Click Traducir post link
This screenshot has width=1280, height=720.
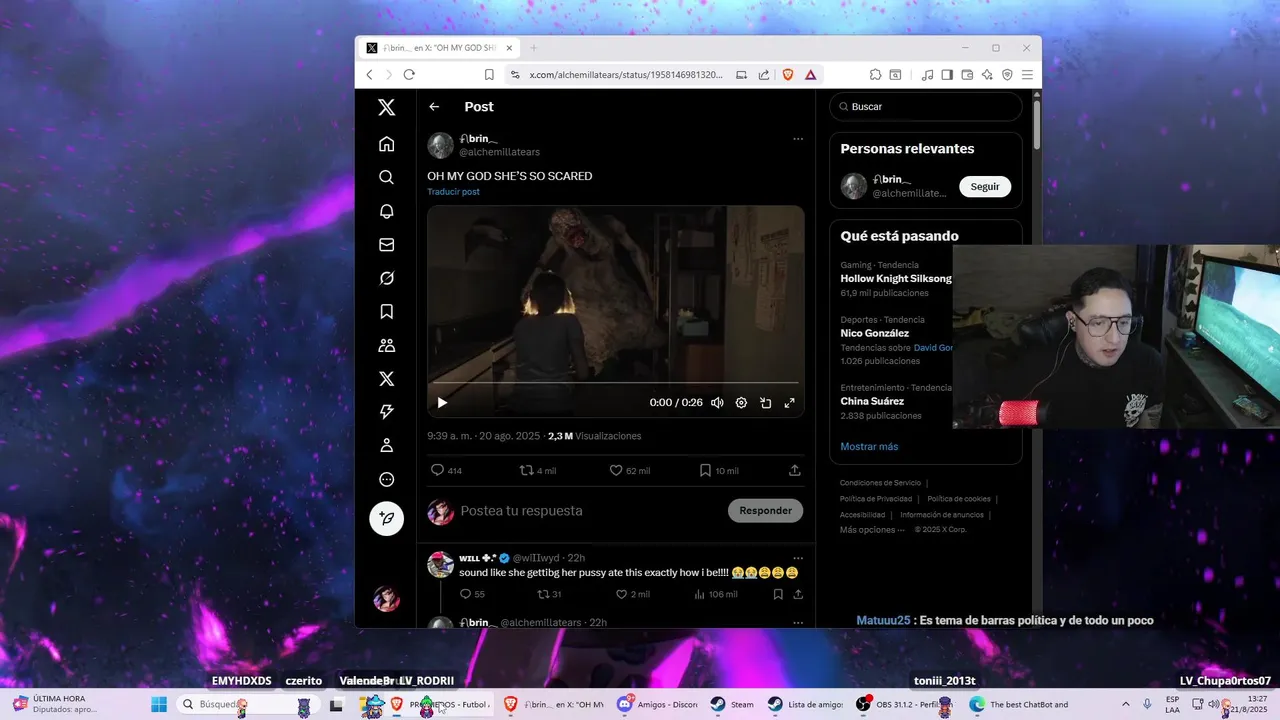pyautogui.click(x=453, y=192)
